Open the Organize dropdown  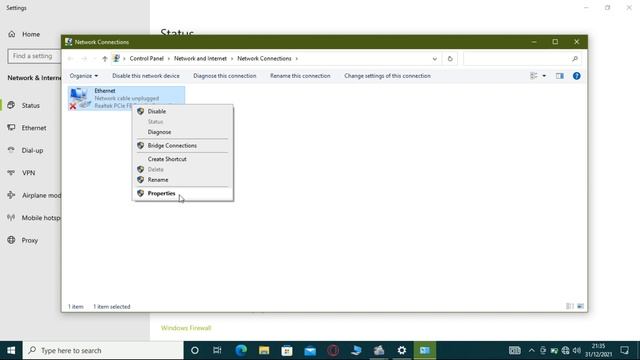coord(84,76)
